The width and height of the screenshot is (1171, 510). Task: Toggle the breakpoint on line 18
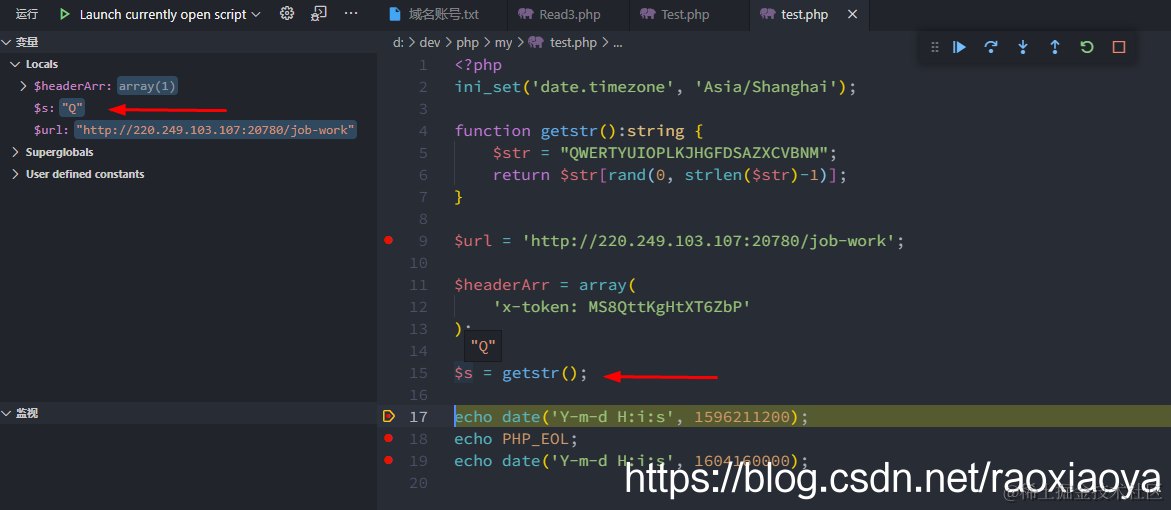click(388, 438)
